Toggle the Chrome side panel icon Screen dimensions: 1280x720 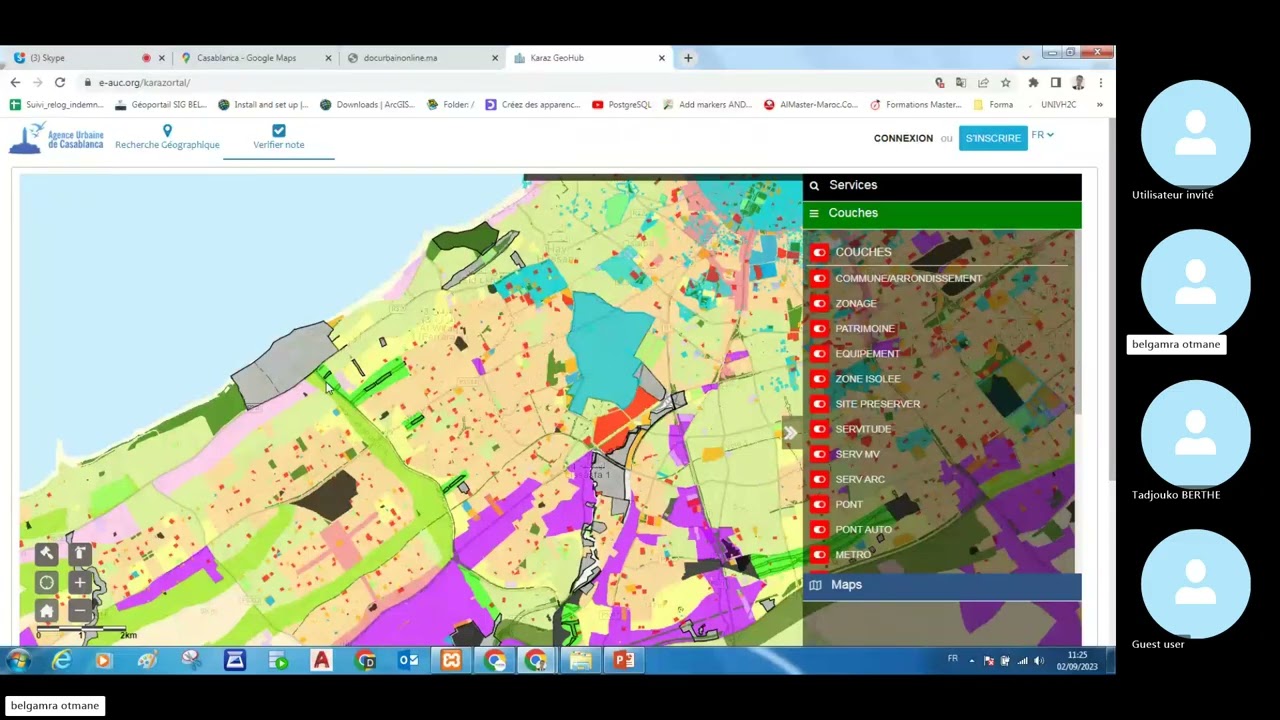[1055, 83]
